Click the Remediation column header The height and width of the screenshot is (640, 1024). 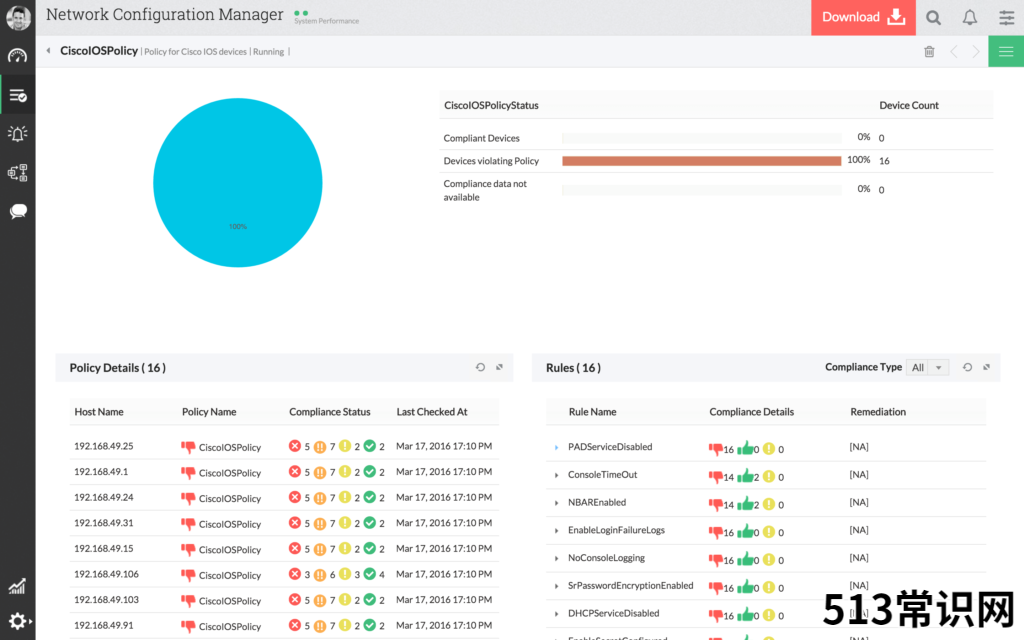point(878,412)
